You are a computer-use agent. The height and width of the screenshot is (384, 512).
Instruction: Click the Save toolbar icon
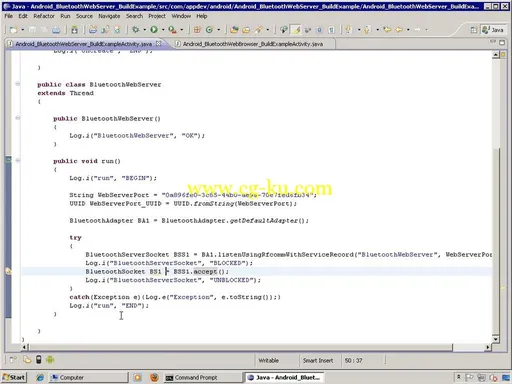32,30
